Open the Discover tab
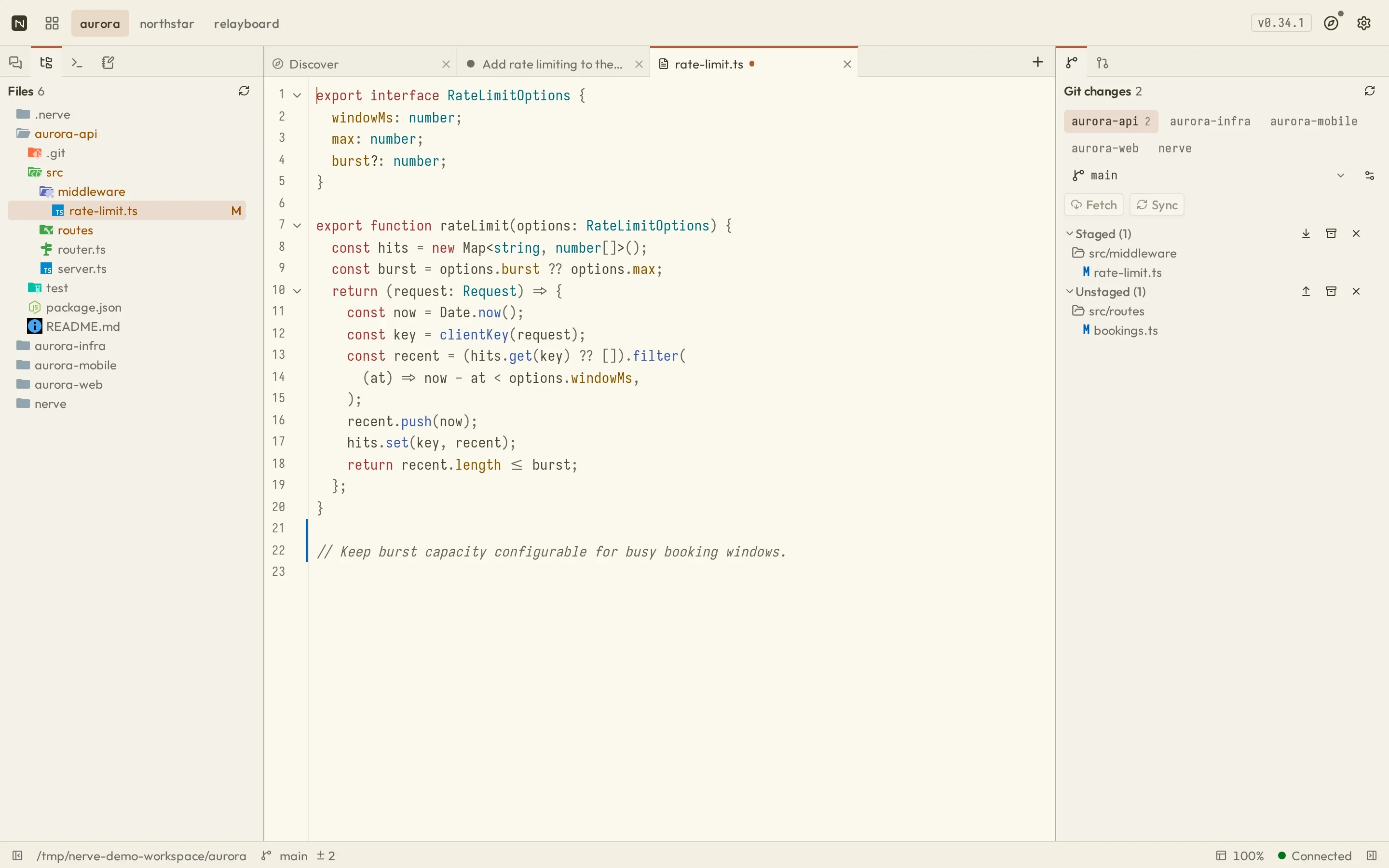This screenshot has height=868, width=1389. click(361, 64)
